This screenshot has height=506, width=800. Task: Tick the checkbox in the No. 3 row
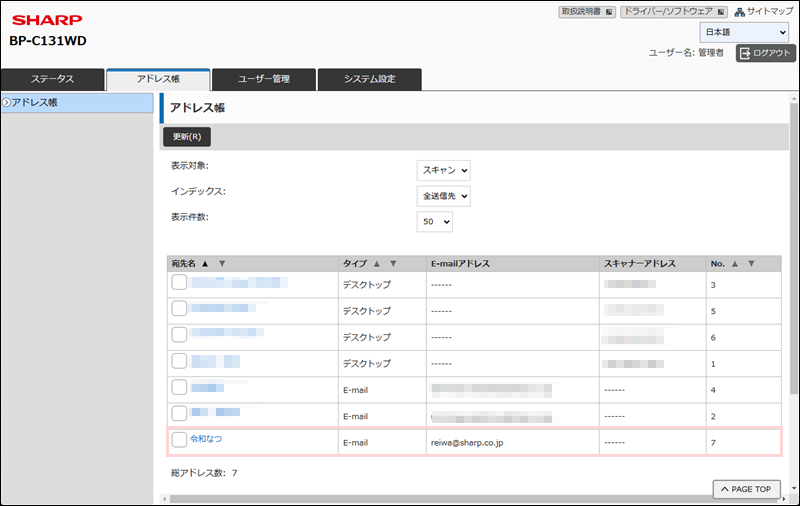pyautogui.click(x=179, y=284)
